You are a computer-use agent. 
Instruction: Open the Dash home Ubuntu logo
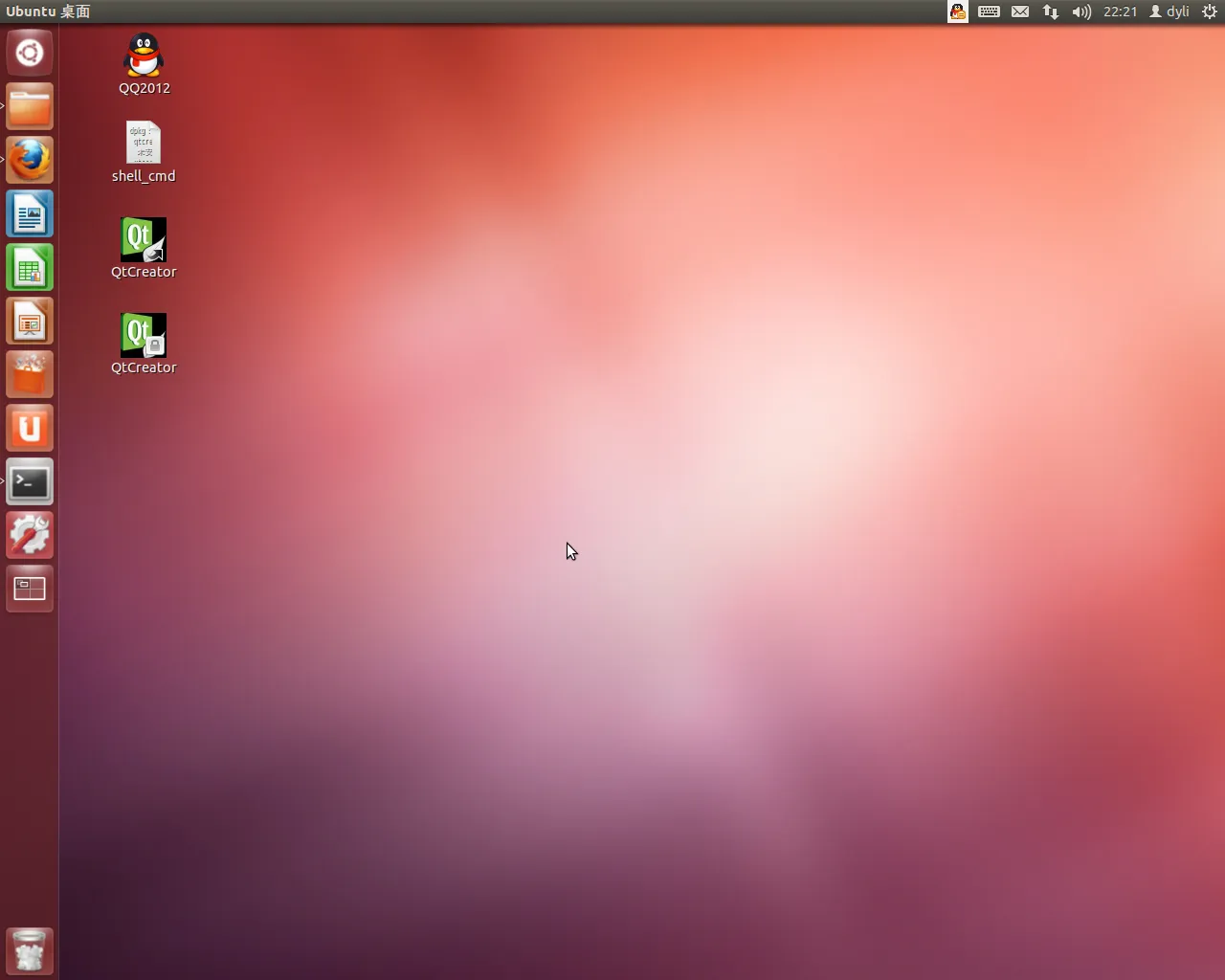coord(30,53)
